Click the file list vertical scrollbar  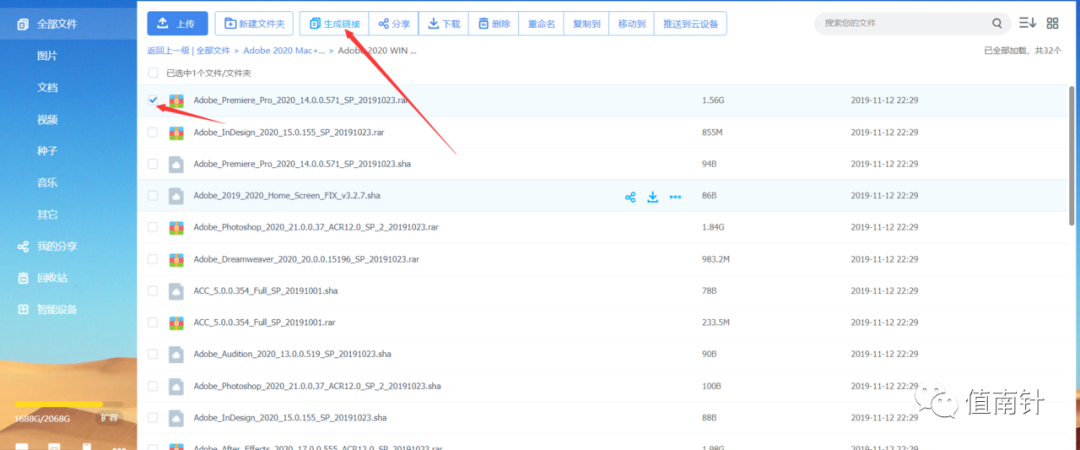click(x=1071, y=155)
